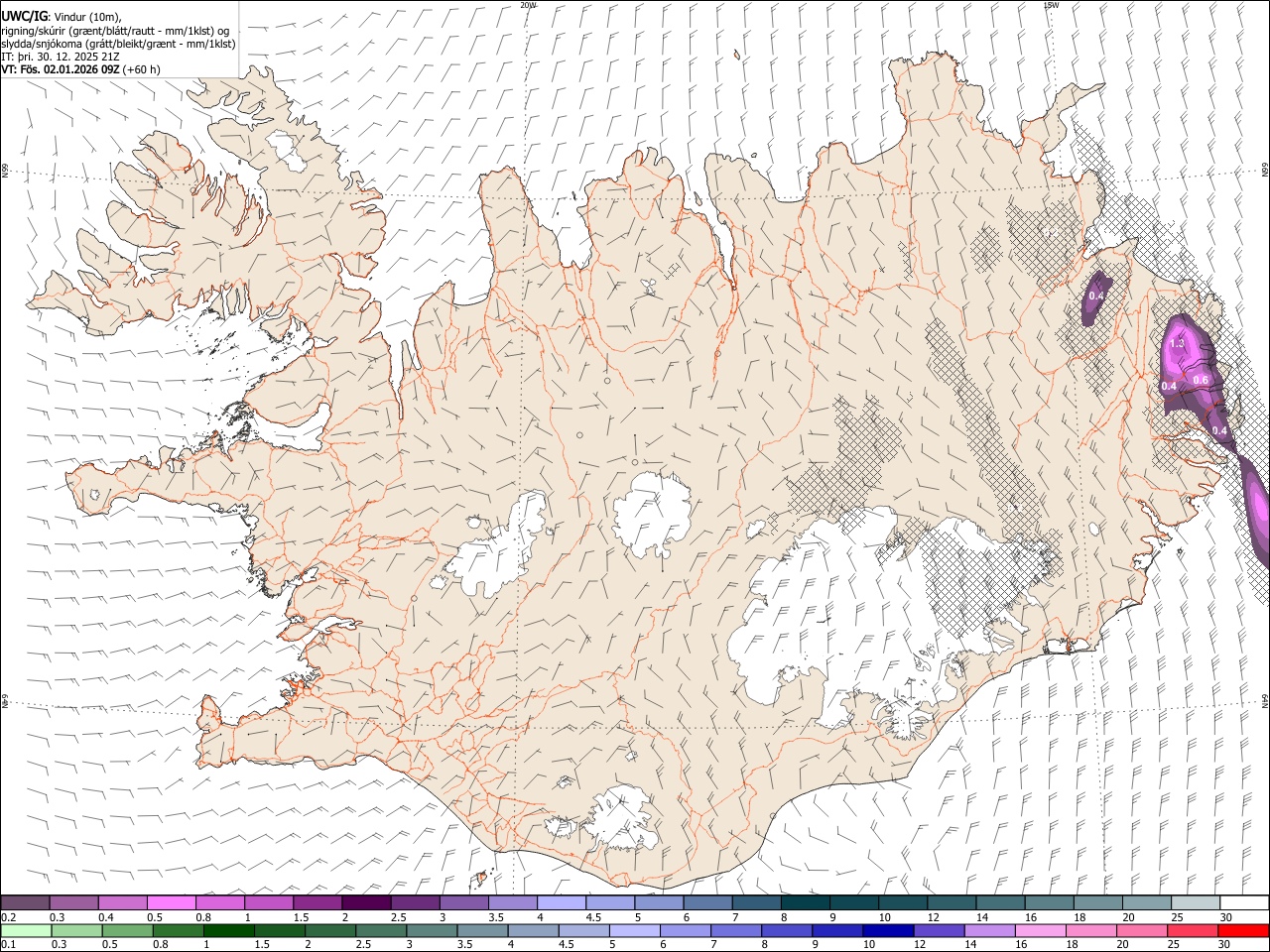Screen dimensions: 1270x952
Task: Click the 'rigning/skúrir' legend description line
Action: (115, 31)
